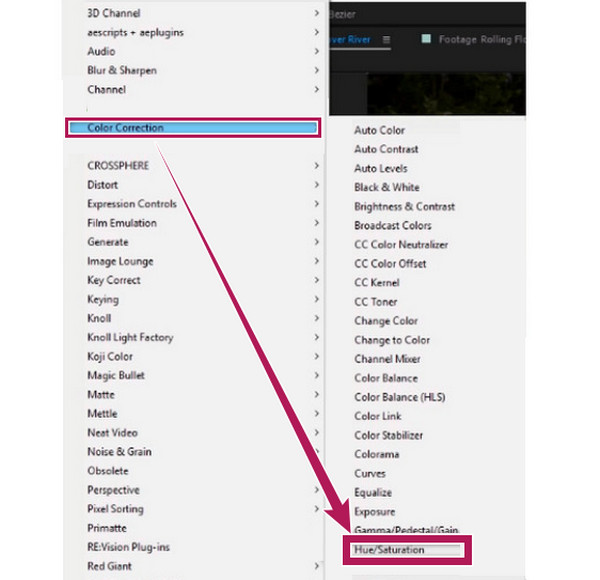Viewport: 600px width, 580px height.
Task: Expand the Blur & Sharpen submenu arrow
Action: point(316,70)
